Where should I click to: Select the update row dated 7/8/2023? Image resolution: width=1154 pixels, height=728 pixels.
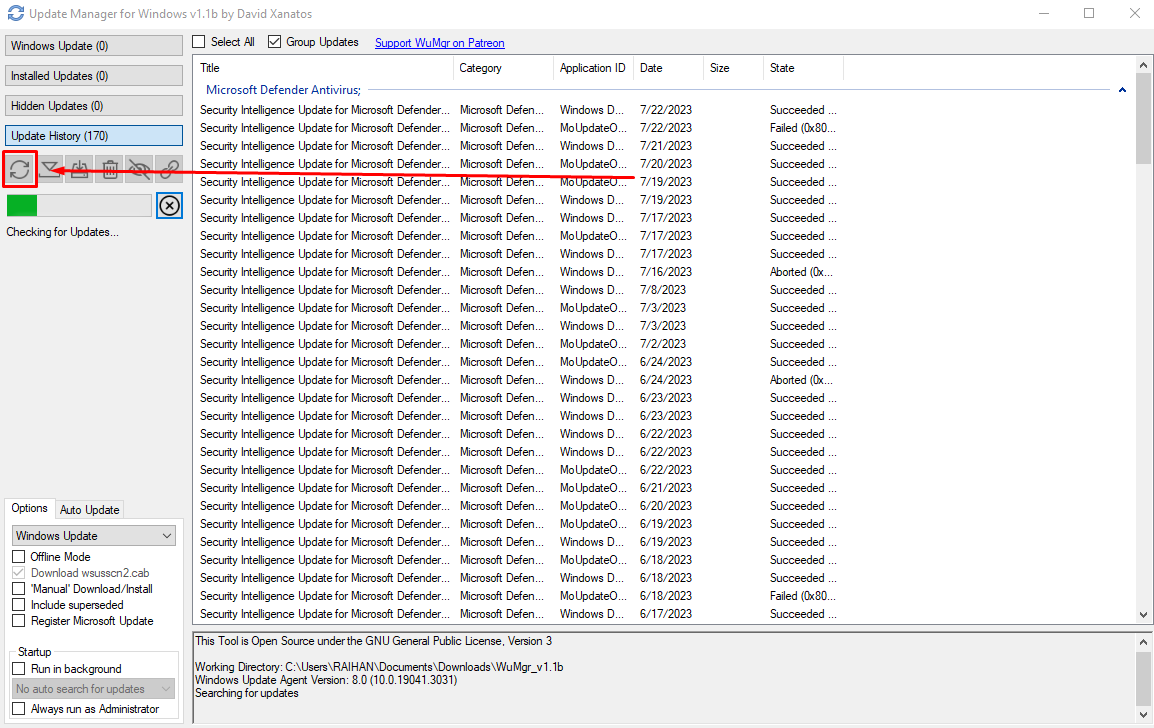tap(518, 290)
